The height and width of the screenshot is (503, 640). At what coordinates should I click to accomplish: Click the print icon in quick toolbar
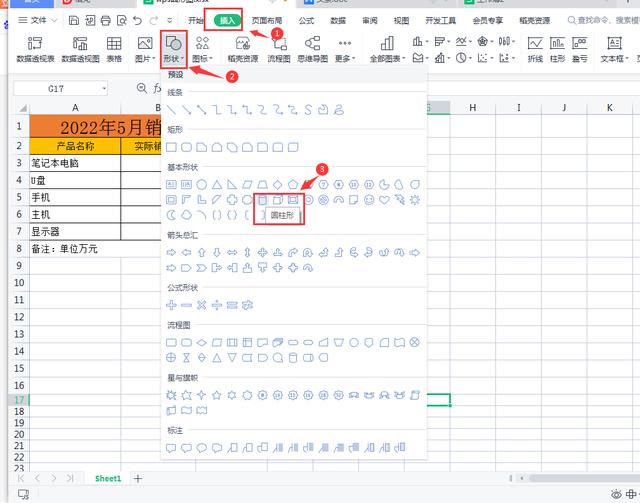106,20
